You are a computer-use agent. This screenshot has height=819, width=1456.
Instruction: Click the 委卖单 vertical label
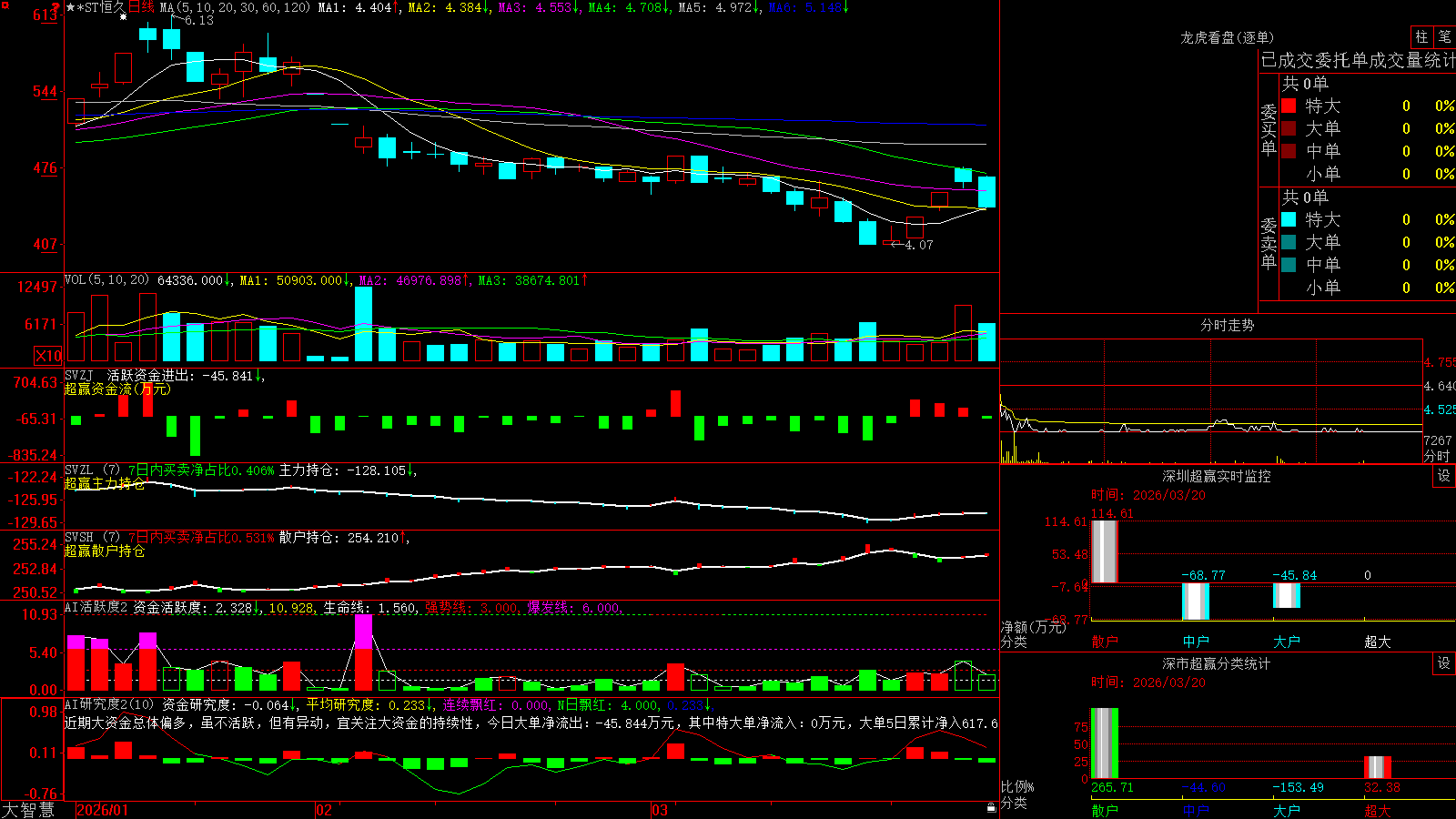[x=1269, y=242]
